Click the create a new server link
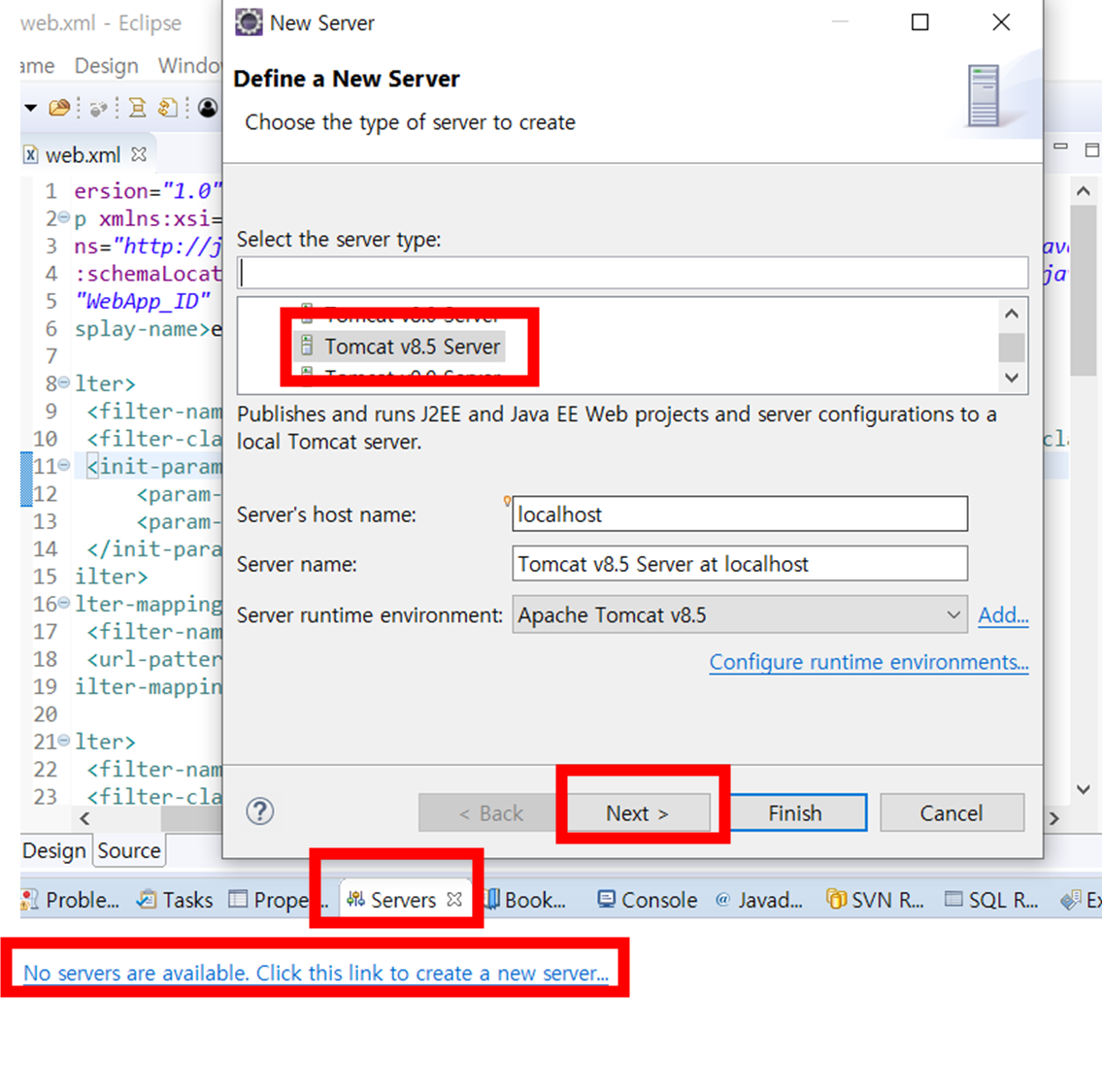The image size is (1102, 1092). pyautogui.click(x=317, y=974)
